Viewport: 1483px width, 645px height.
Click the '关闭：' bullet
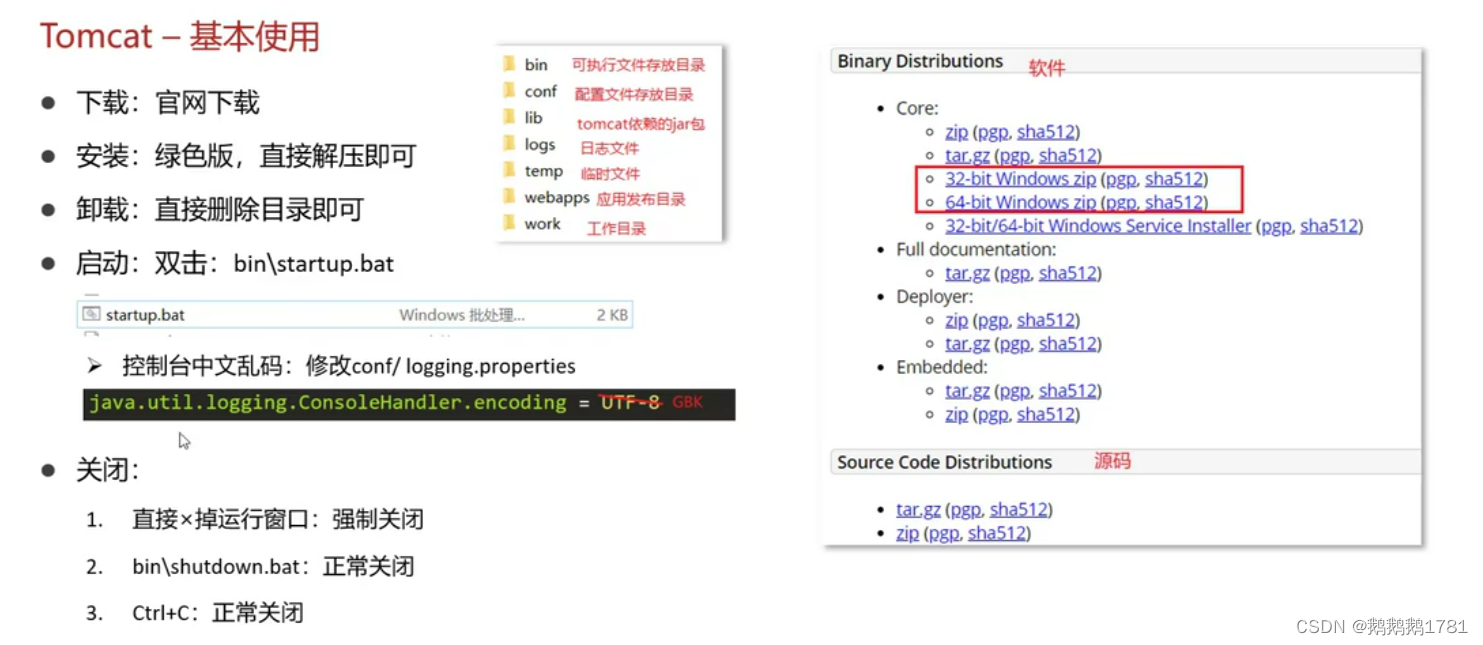(x=108, y=469)
